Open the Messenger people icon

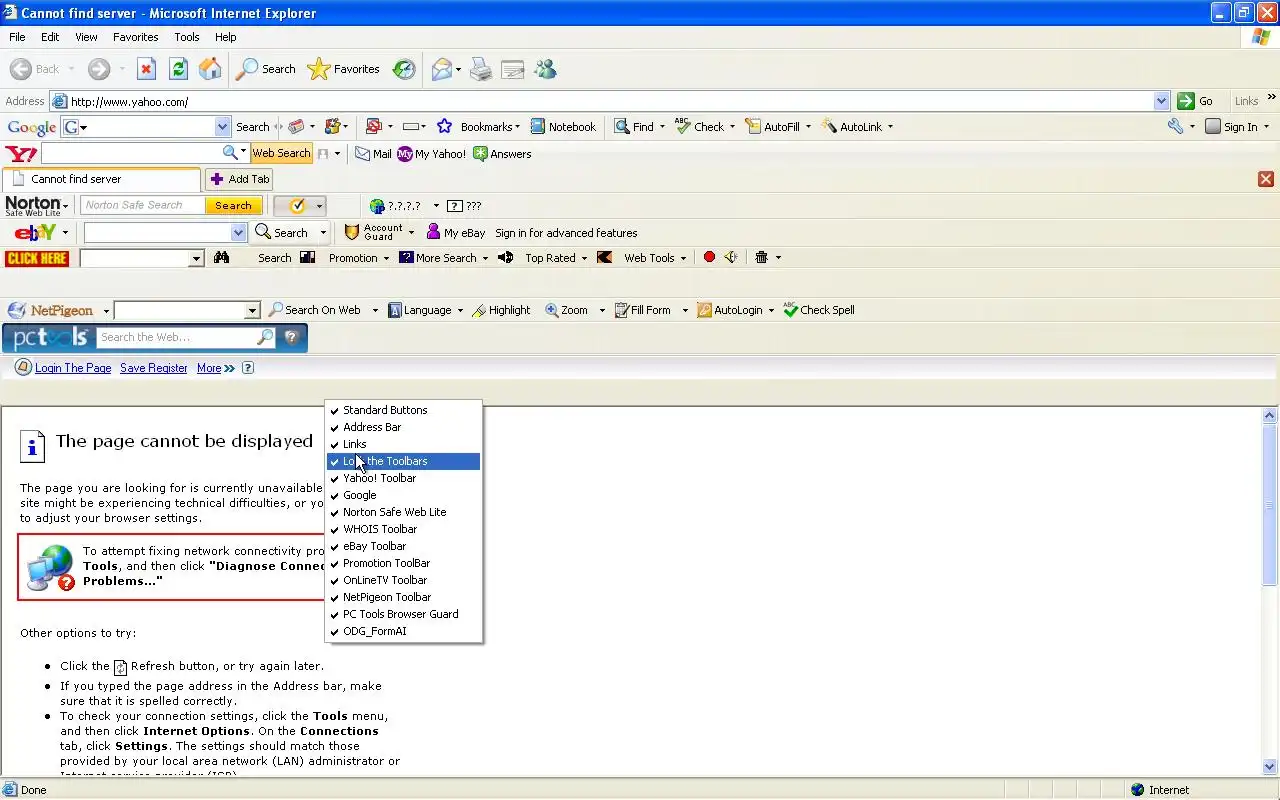coord(545,69)
